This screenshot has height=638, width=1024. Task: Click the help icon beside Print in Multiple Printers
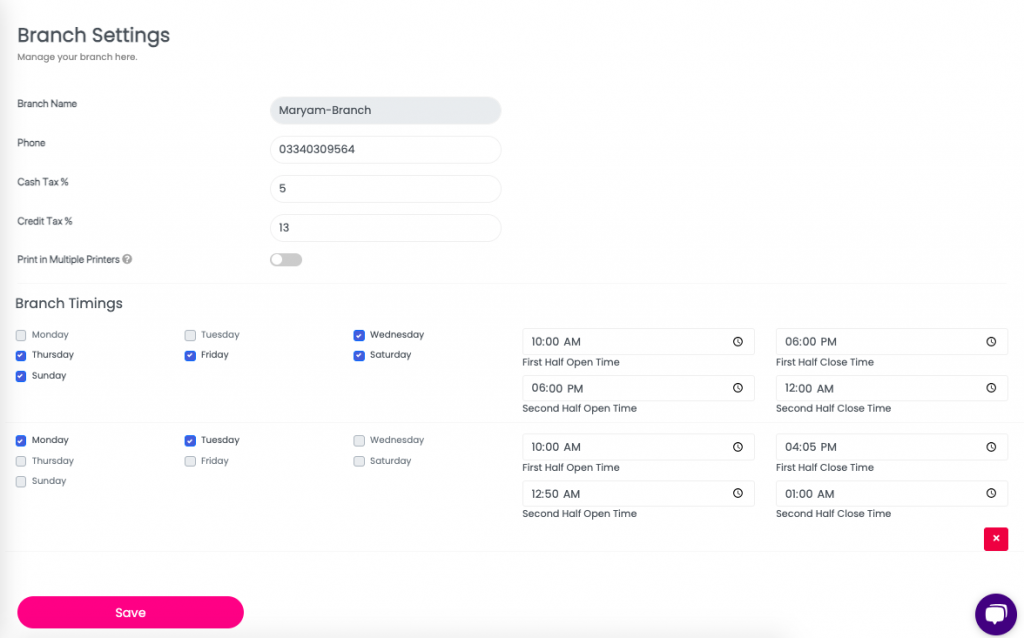[127, 260]
